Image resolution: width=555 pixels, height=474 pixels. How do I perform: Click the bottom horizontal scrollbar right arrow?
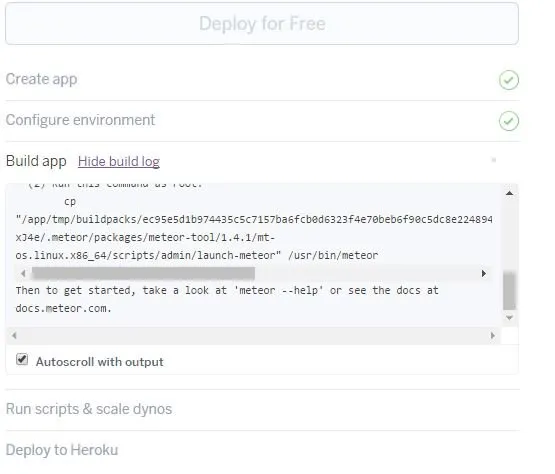point(492,335)
